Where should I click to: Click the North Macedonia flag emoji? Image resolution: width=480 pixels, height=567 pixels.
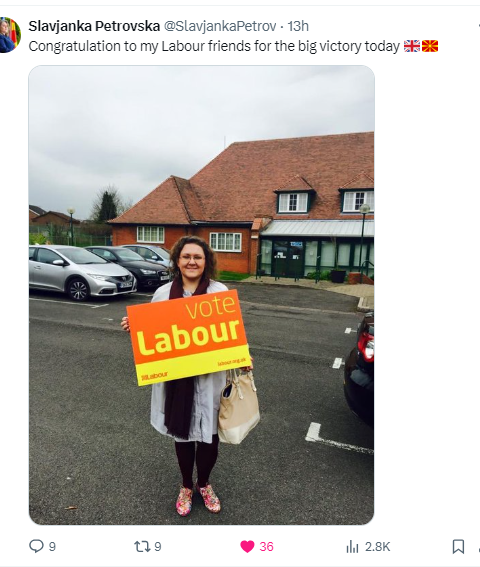pyautogui.click(x=430, y=46)
